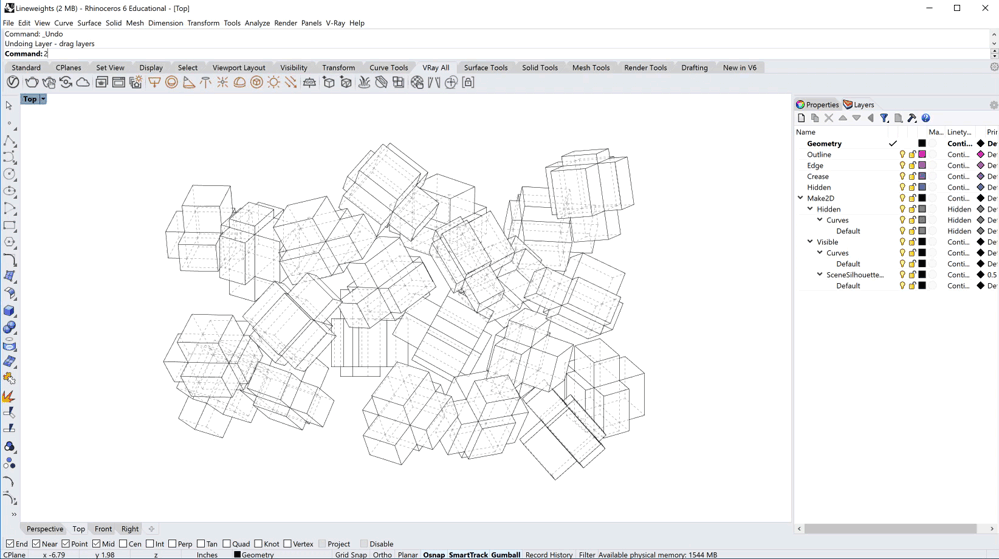The height and width of the screenshot is (559, 999).
Task: Toggle lock icon of Crease layer
Action: [x=912, y=177]
